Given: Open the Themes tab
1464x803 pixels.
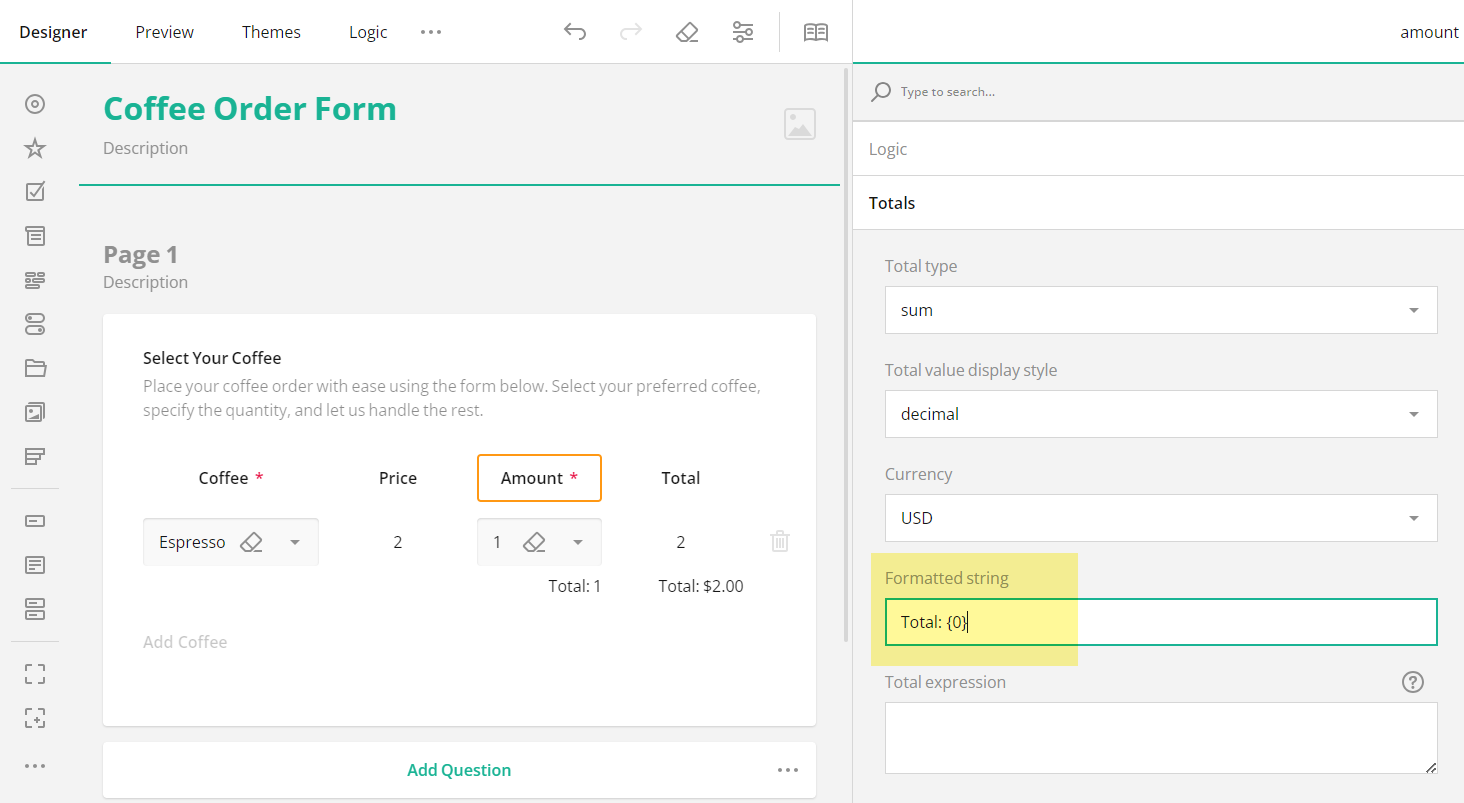Looking at the screenshot, I should (x=271, y=31).
